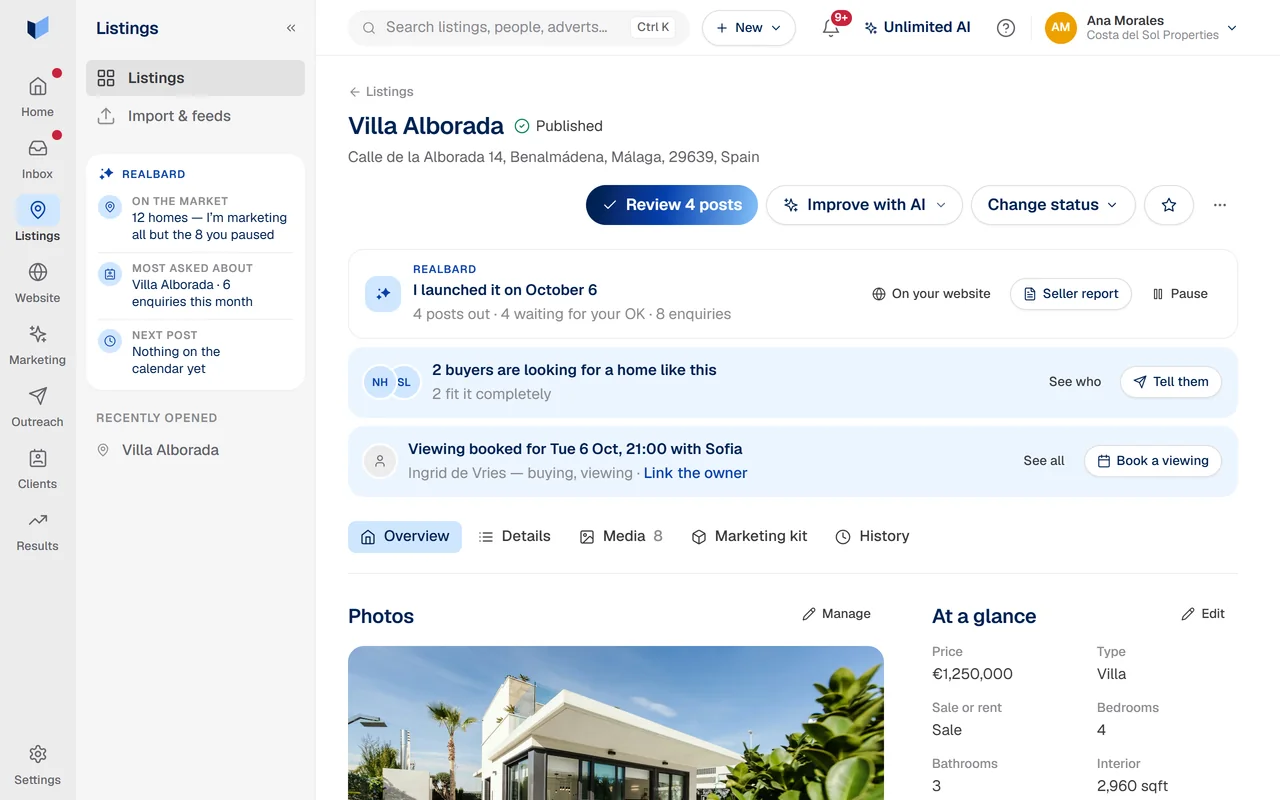This screenshot has height=800, width=1280.
Task: Open Home in the left rail
Action: (x=38, y=96)
